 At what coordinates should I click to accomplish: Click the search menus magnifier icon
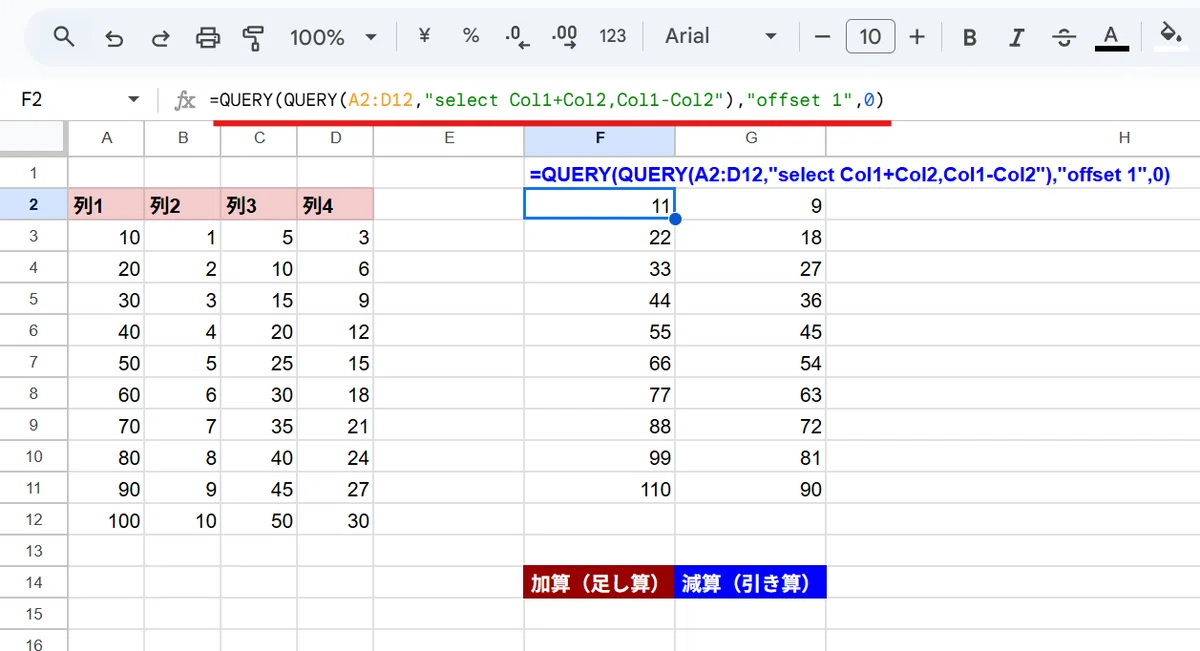tap(64, 38)
